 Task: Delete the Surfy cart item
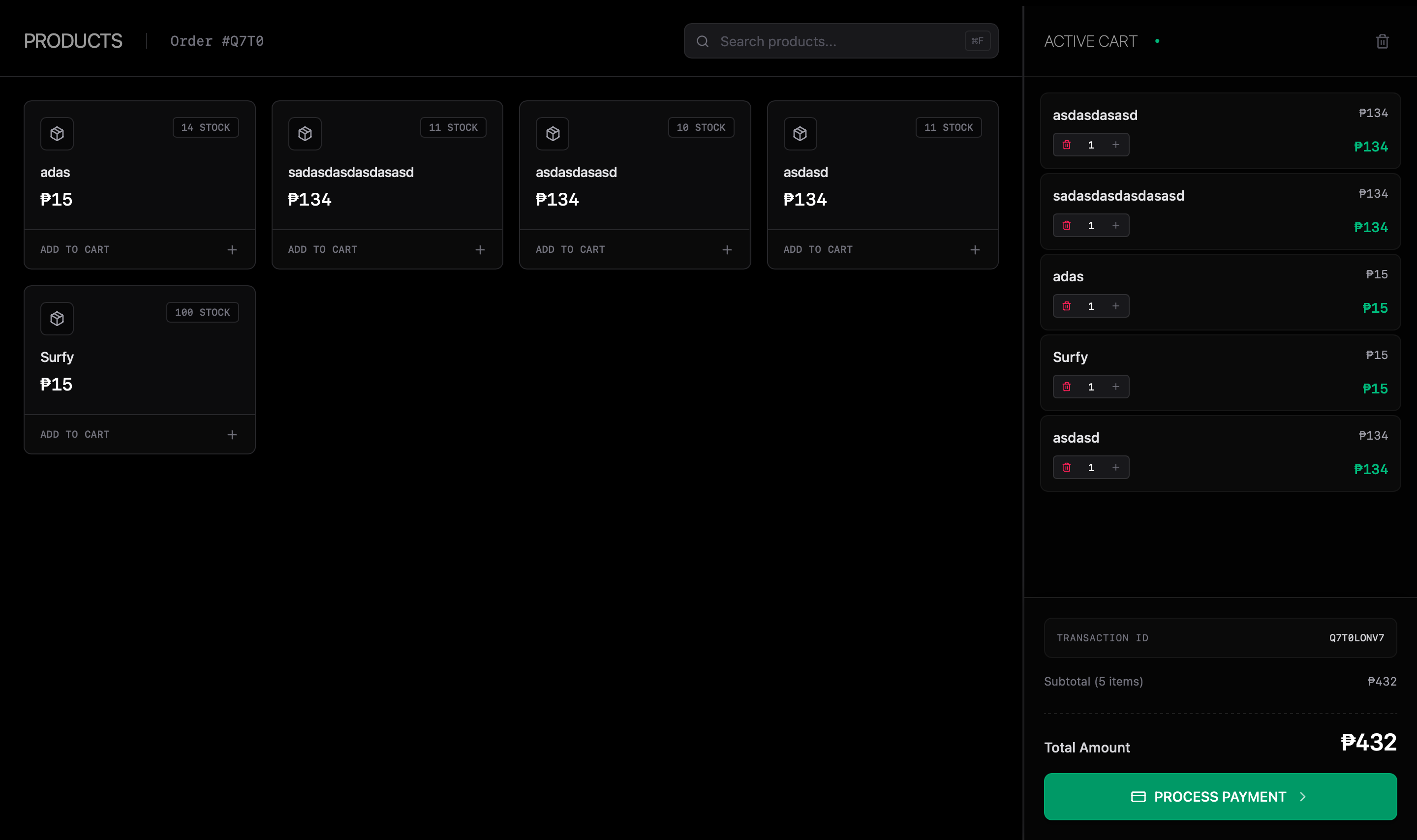[1067, 387]
